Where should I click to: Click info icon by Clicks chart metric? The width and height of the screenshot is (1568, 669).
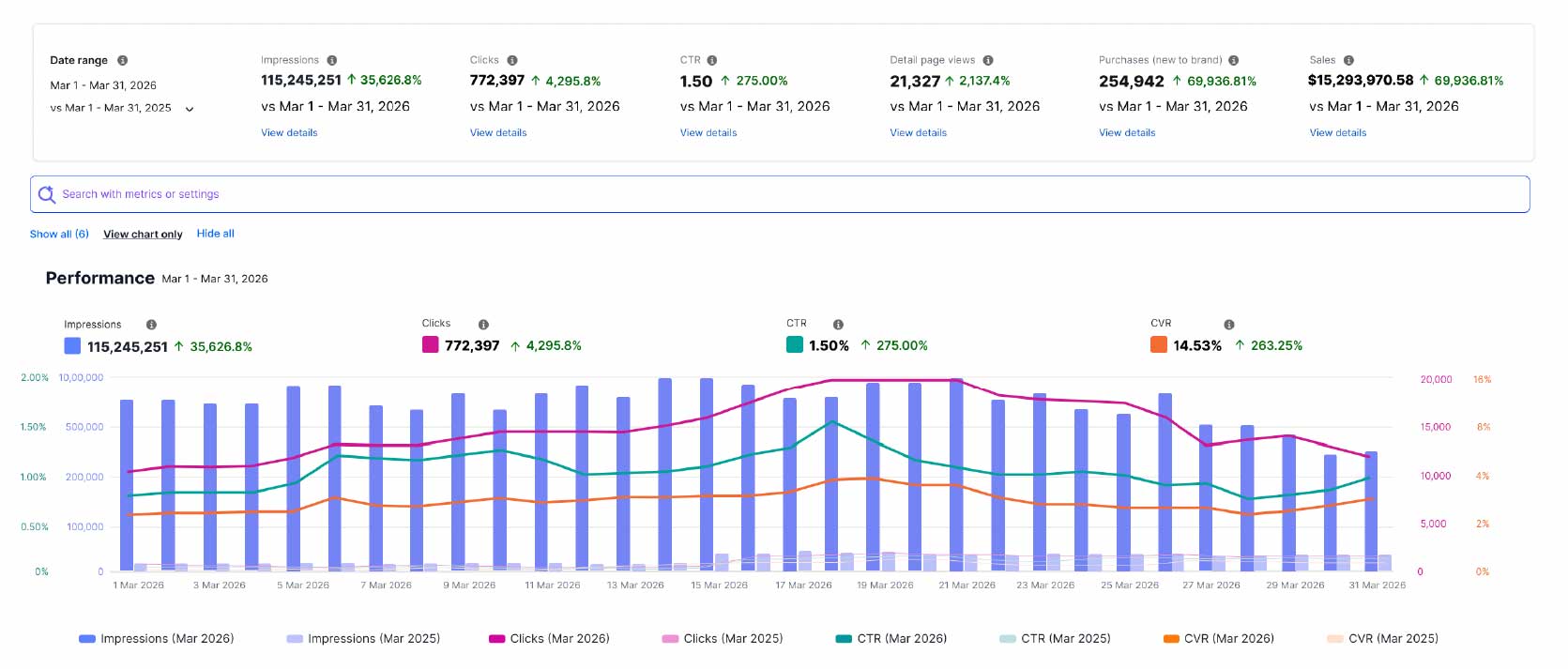[x=483, y=325]
